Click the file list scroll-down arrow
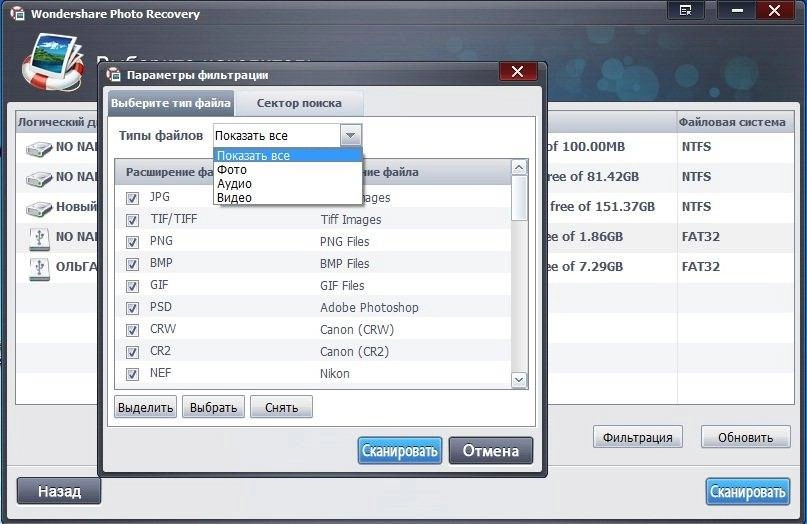The image size is (807, 524). pyautogui.click(x=519, y=380)
